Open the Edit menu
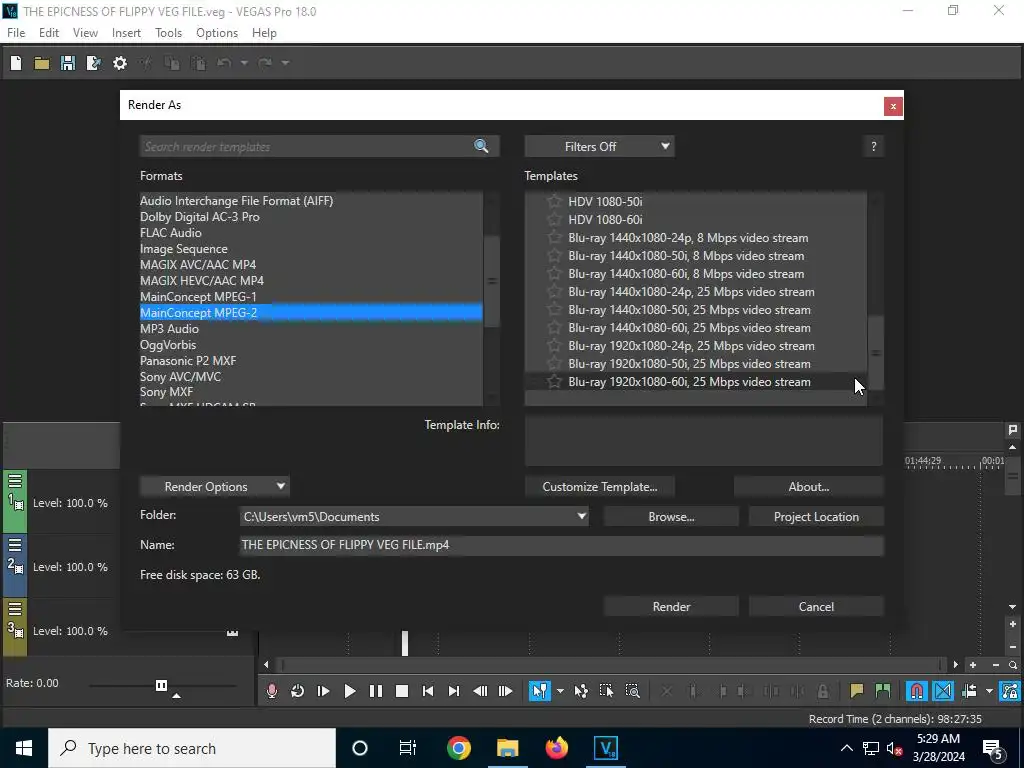The image size is (1024, 768). [x=49, y=33]
